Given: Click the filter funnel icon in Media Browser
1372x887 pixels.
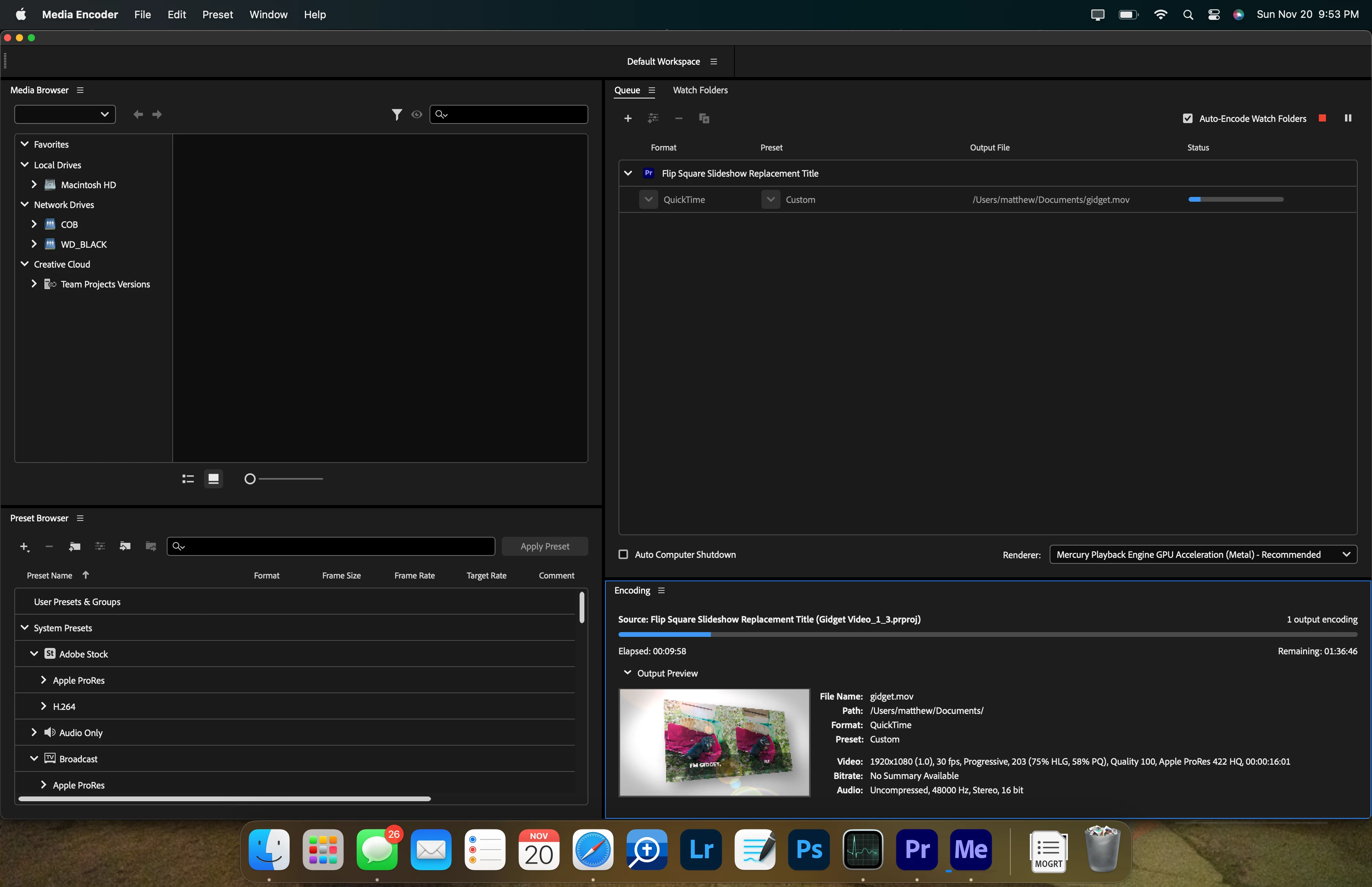Looking at the screenshot, I should pyautogui.click(x=396, y=115).
